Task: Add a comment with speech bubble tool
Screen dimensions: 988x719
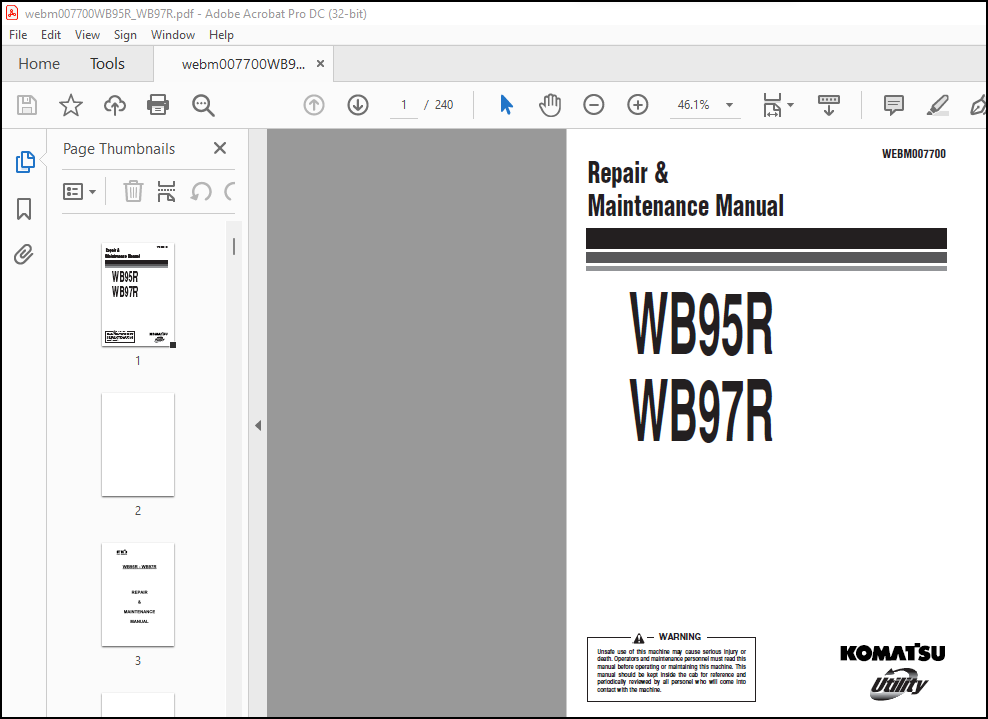Action: pos(893,105)
